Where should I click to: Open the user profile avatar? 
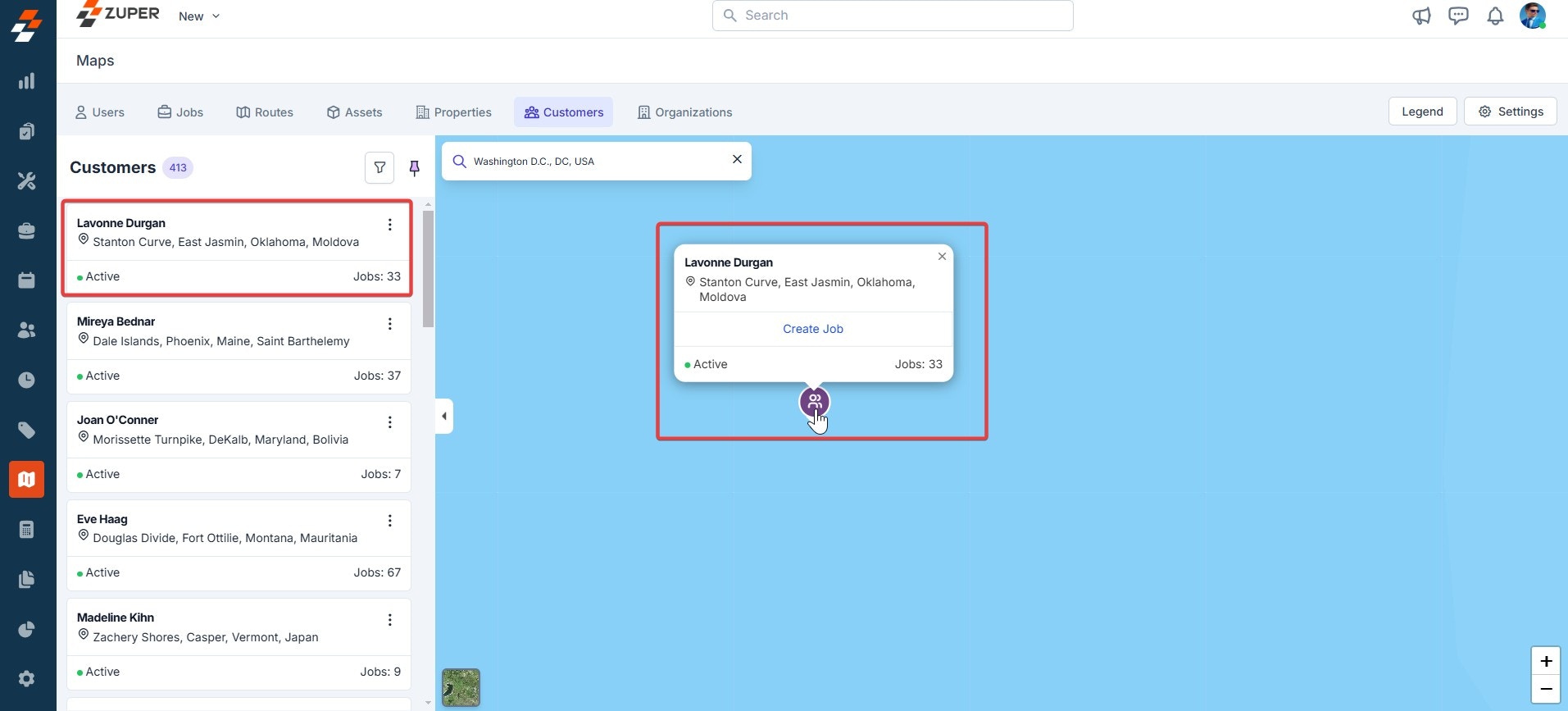1533,16
